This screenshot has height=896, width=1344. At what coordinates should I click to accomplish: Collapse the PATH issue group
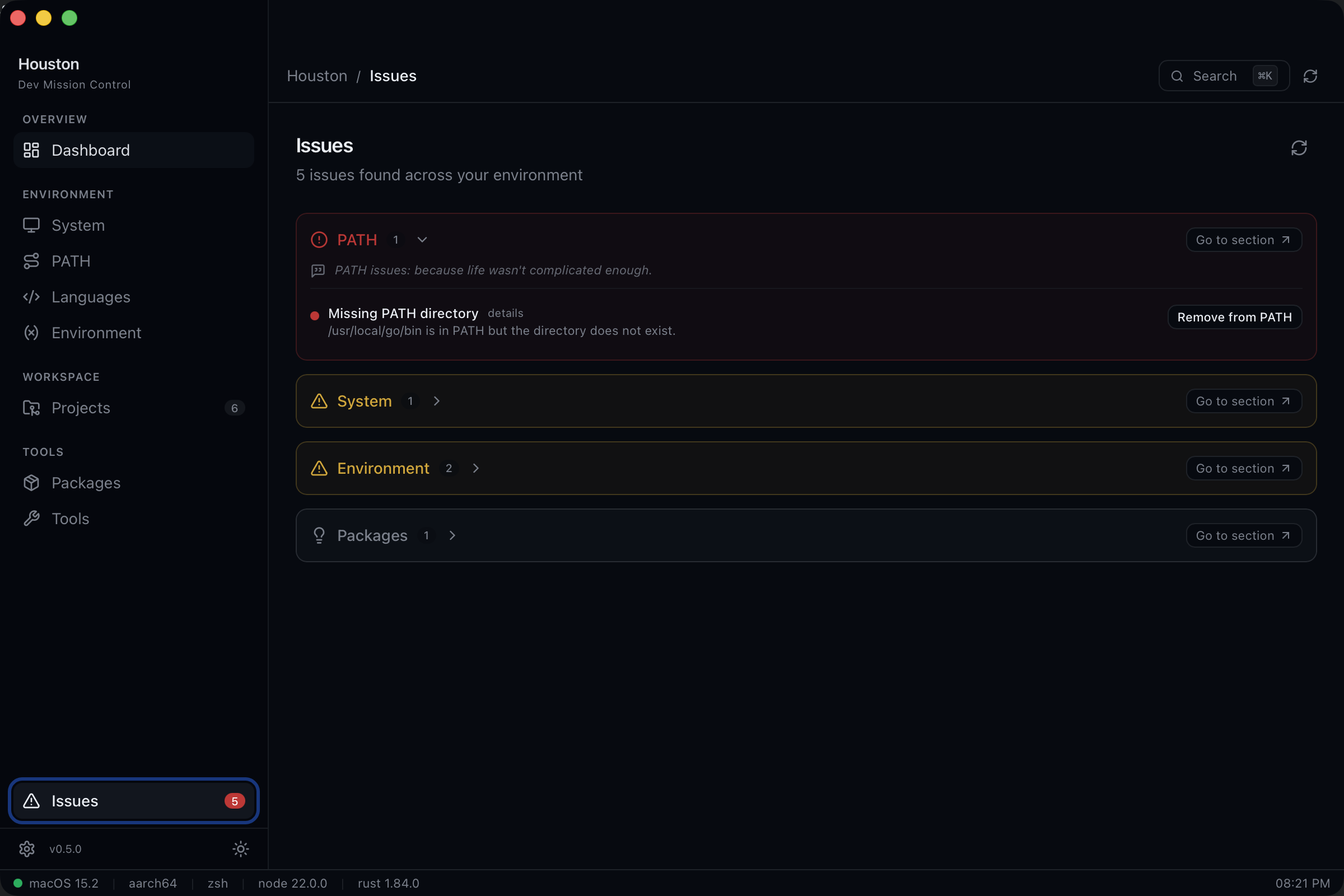422,240
